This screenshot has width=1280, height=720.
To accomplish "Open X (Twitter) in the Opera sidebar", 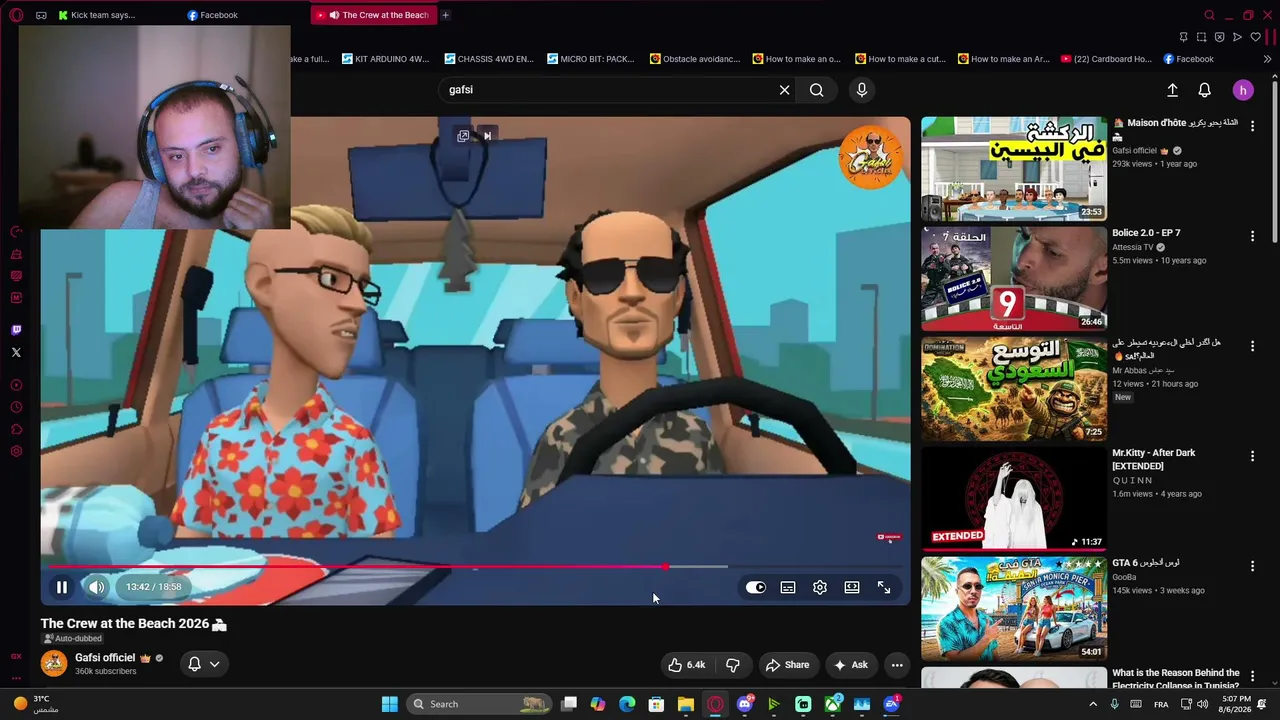I will click(16, 352).
